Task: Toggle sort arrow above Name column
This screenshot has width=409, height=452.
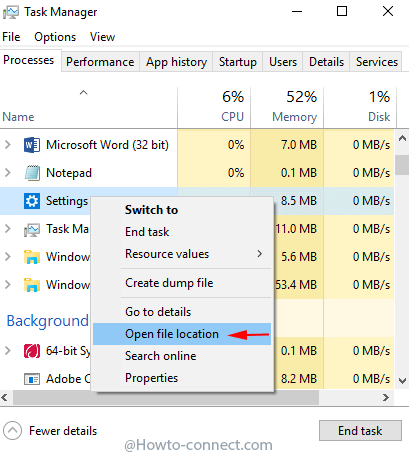Action: pyautogui.click(x=83, y=93)
